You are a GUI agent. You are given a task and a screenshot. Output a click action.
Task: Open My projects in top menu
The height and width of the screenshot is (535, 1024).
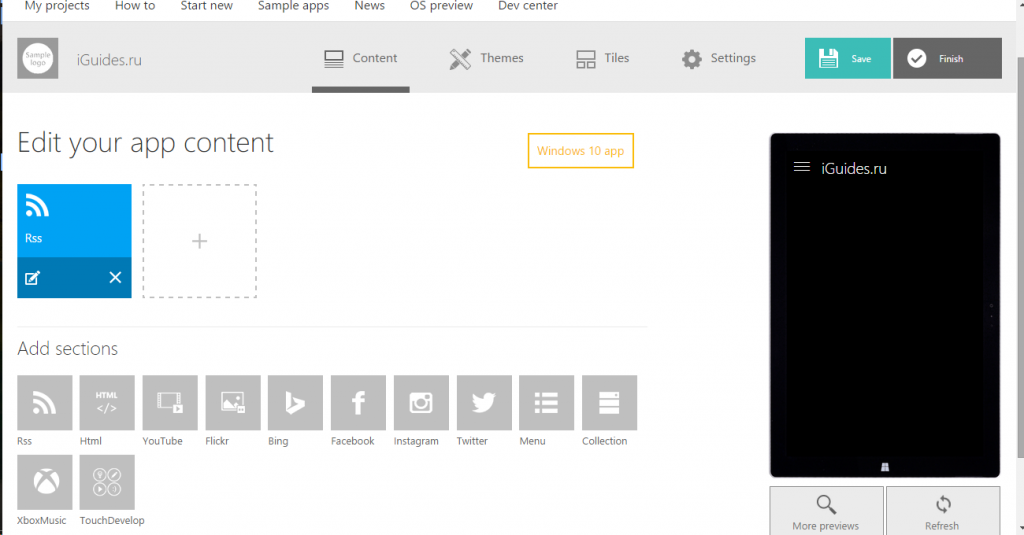pos(57,7)
